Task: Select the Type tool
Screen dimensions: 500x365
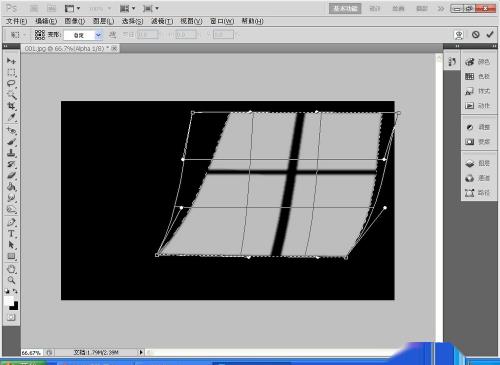Action: tap(11, 234)
